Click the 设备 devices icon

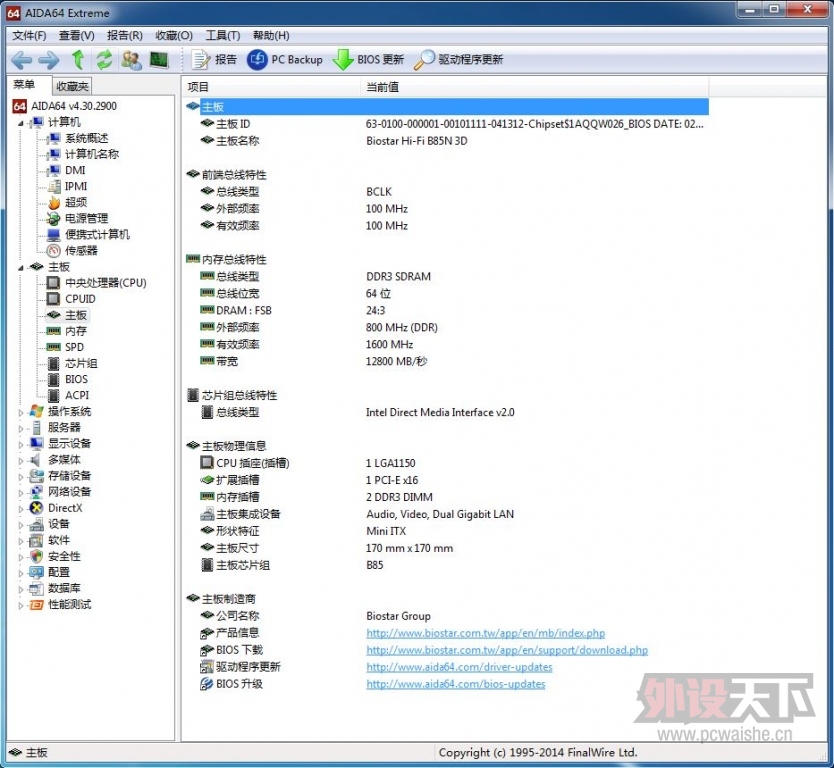coord(37,524)
